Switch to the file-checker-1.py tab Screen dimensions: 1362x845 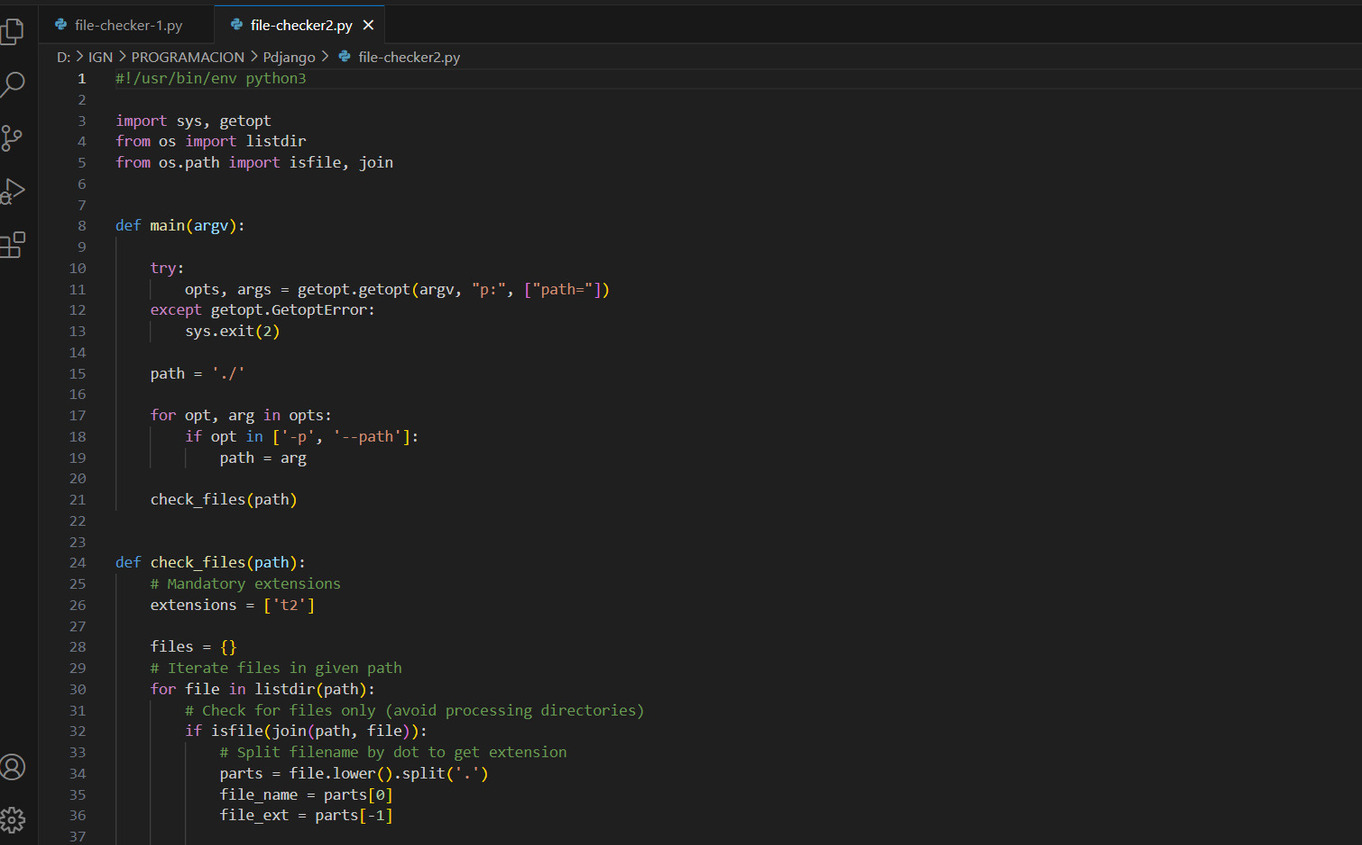coord(127,25)
